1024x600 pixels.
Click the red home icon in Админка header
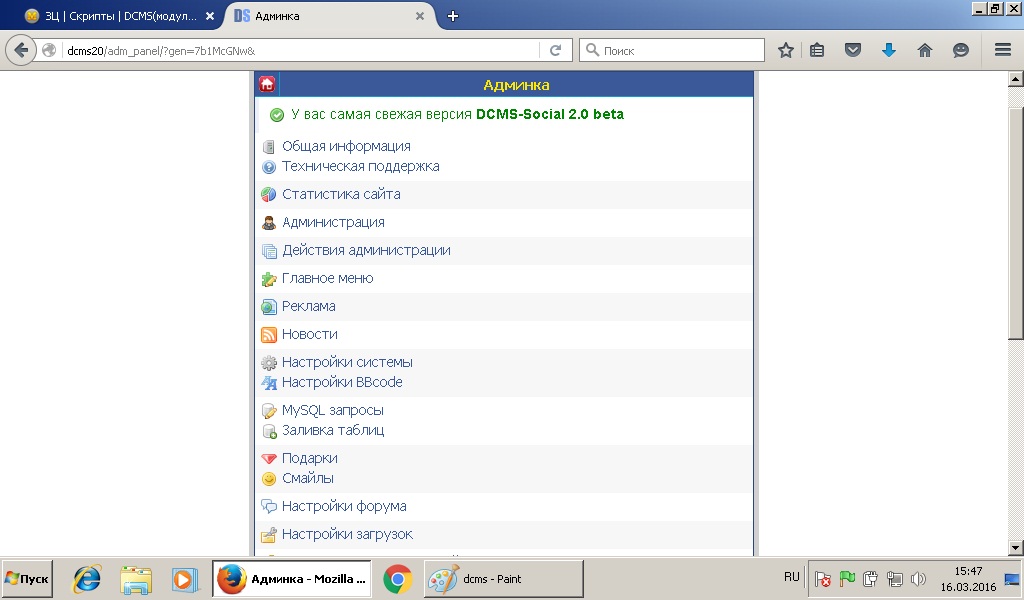click(266, 84)
